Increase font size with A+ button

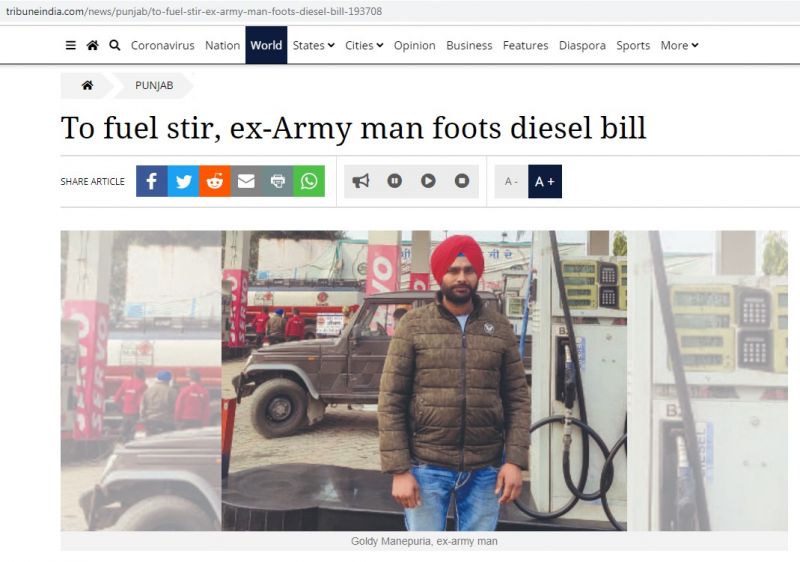pos(544,181)
